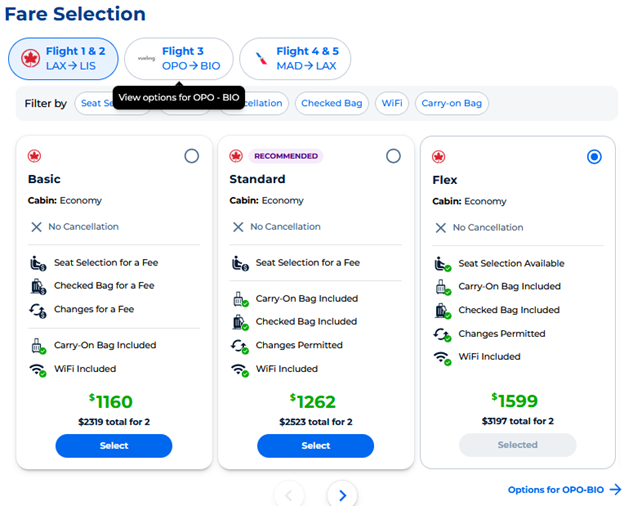Click the carry-on bag icon on Standard card
Screen dimensions: 624x506
pos(240,299)
